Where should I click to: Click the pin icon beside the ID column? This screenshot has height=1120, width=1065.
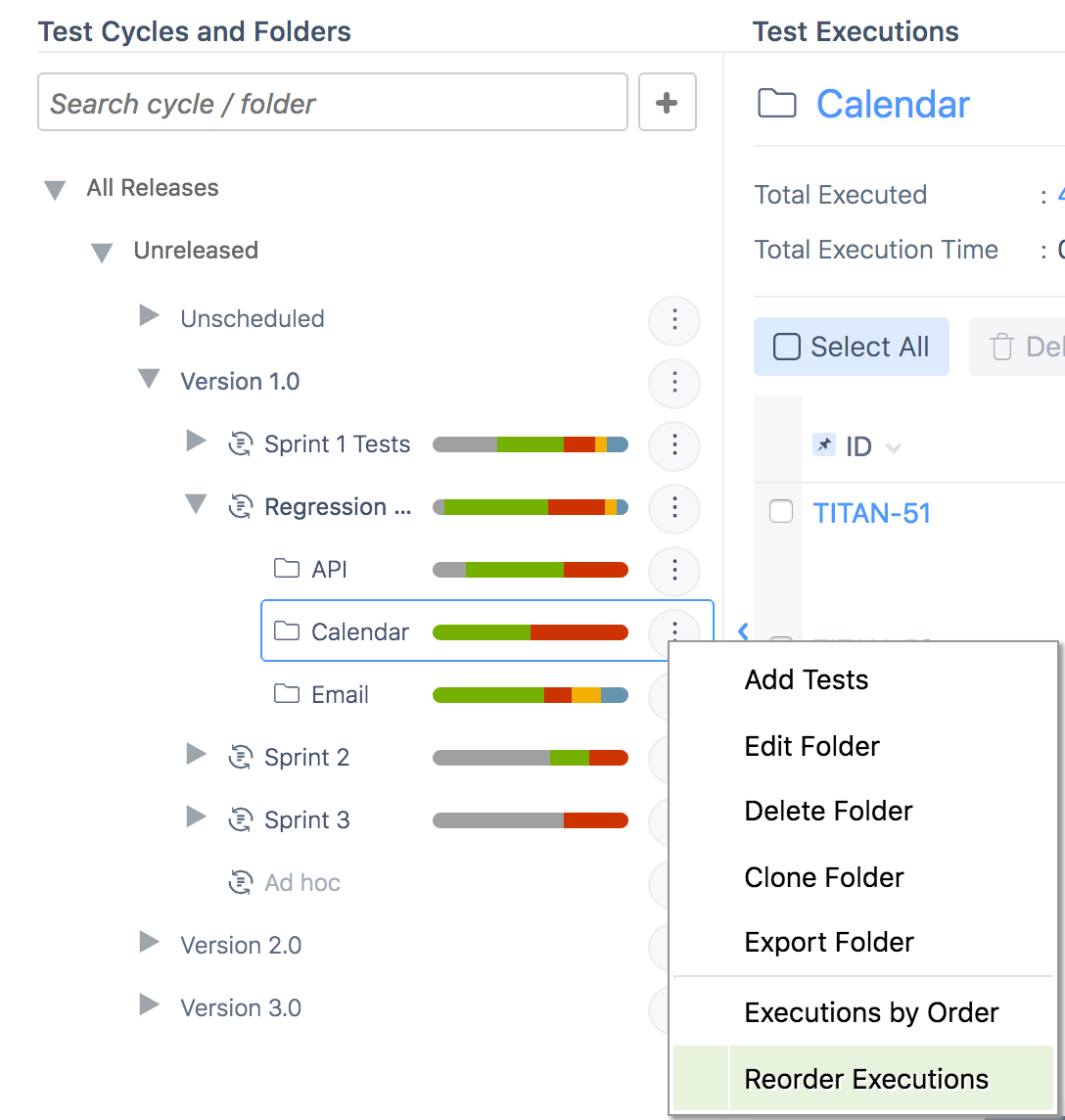coord(824,446)
